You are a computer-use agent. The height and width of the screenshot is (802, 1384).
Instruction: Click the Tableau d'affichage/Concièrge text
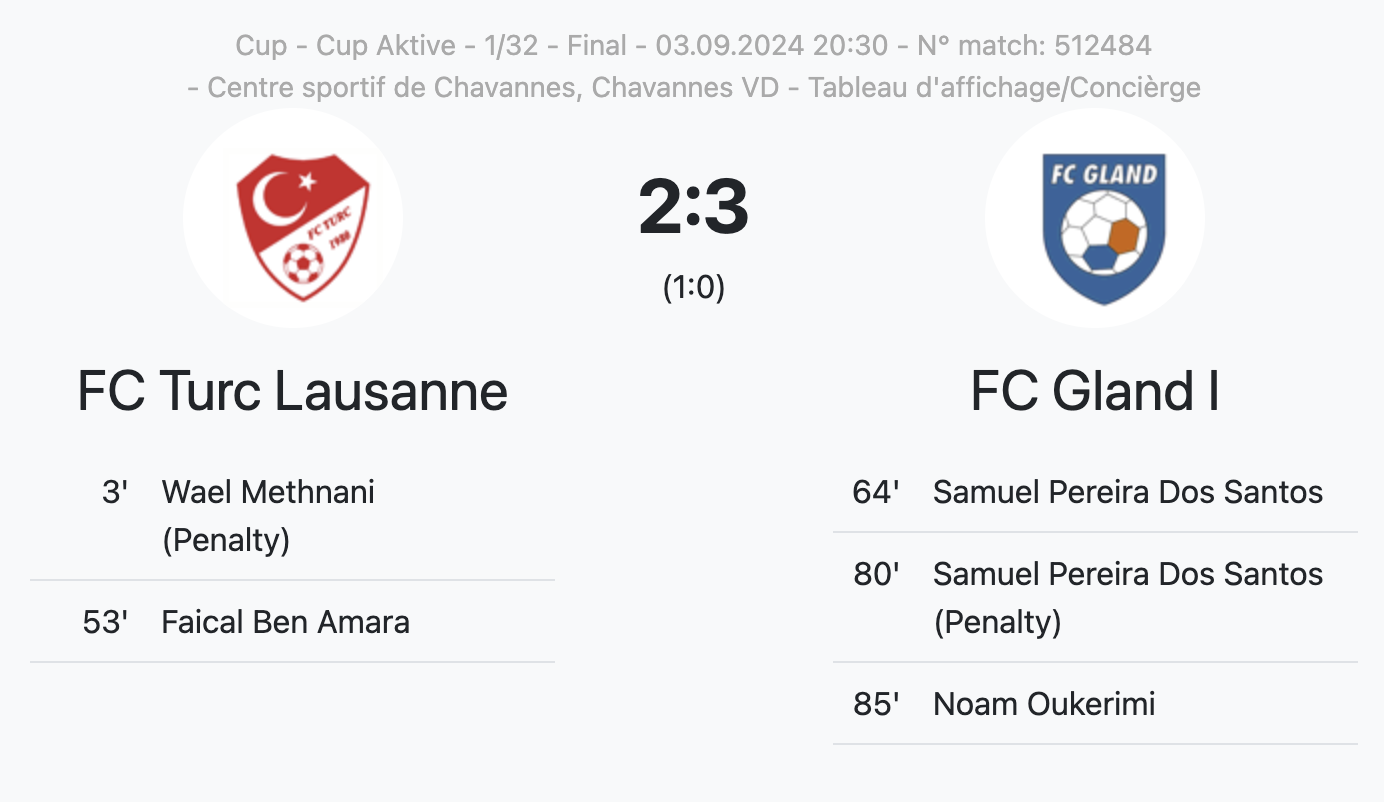tap(1004, 88)
